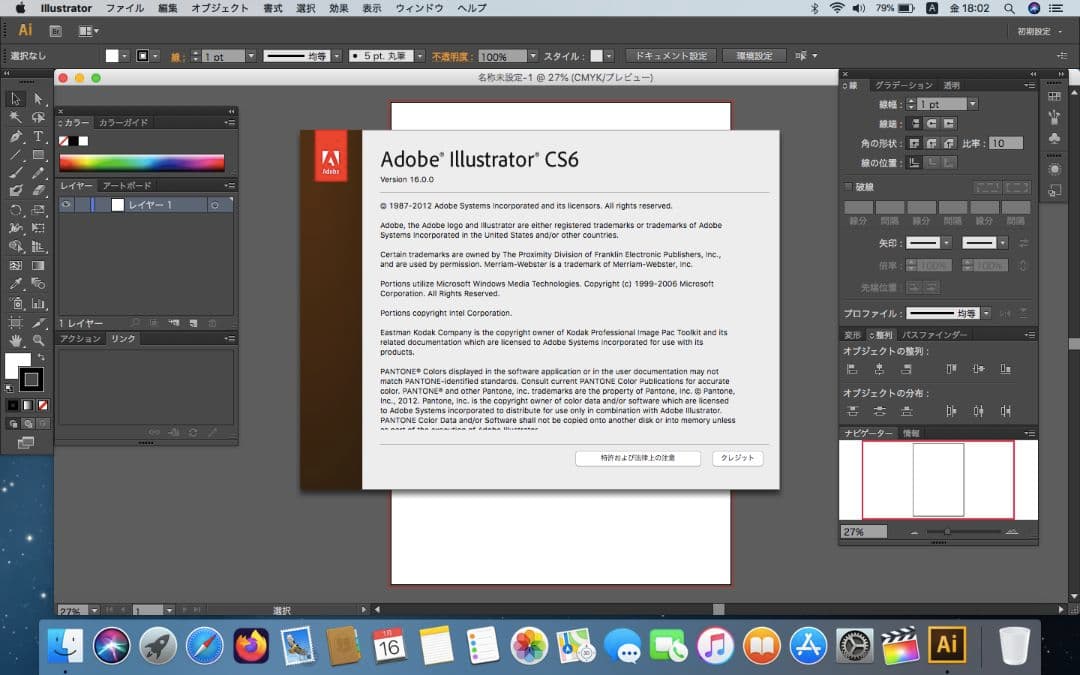Open the 効果 menu
This screenshot has width=1080, height=675.
pos(339,8)
